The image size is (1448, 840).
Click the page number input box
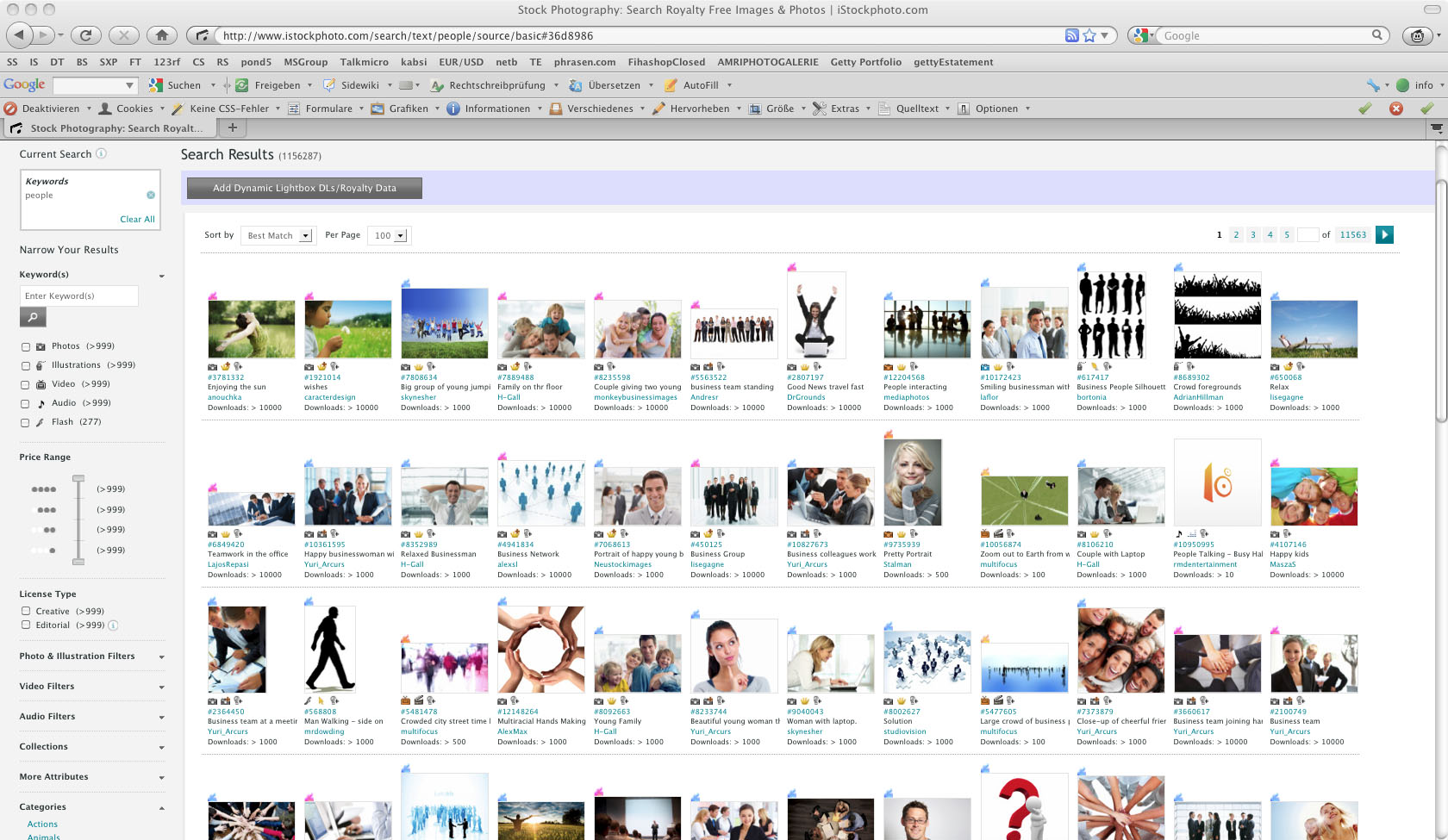pos(1308,234)
